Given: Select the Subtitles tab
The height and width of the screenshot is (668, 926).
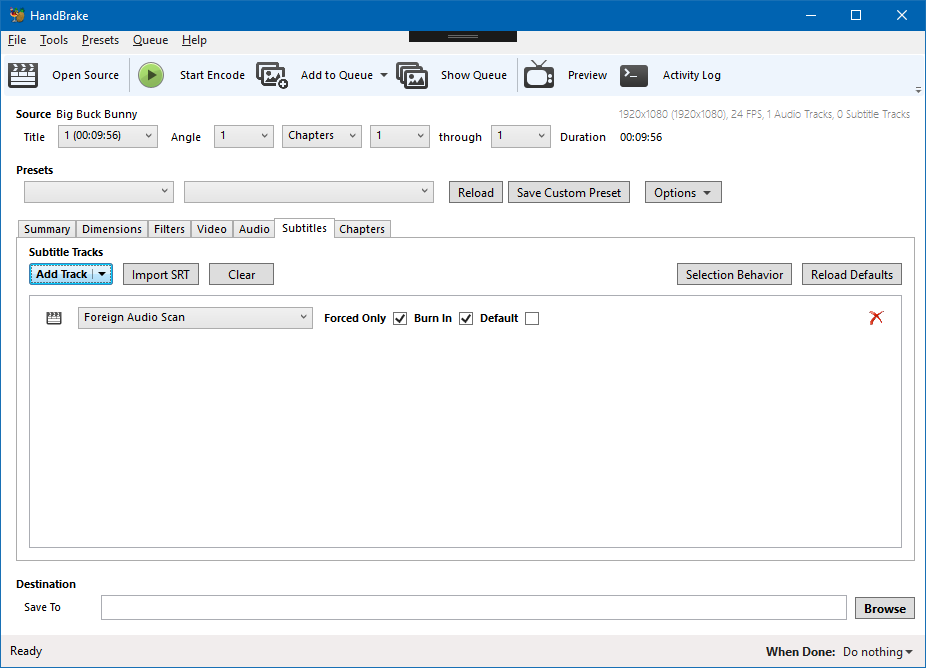Looking at the screenshot, I should (x=305, y=228).
